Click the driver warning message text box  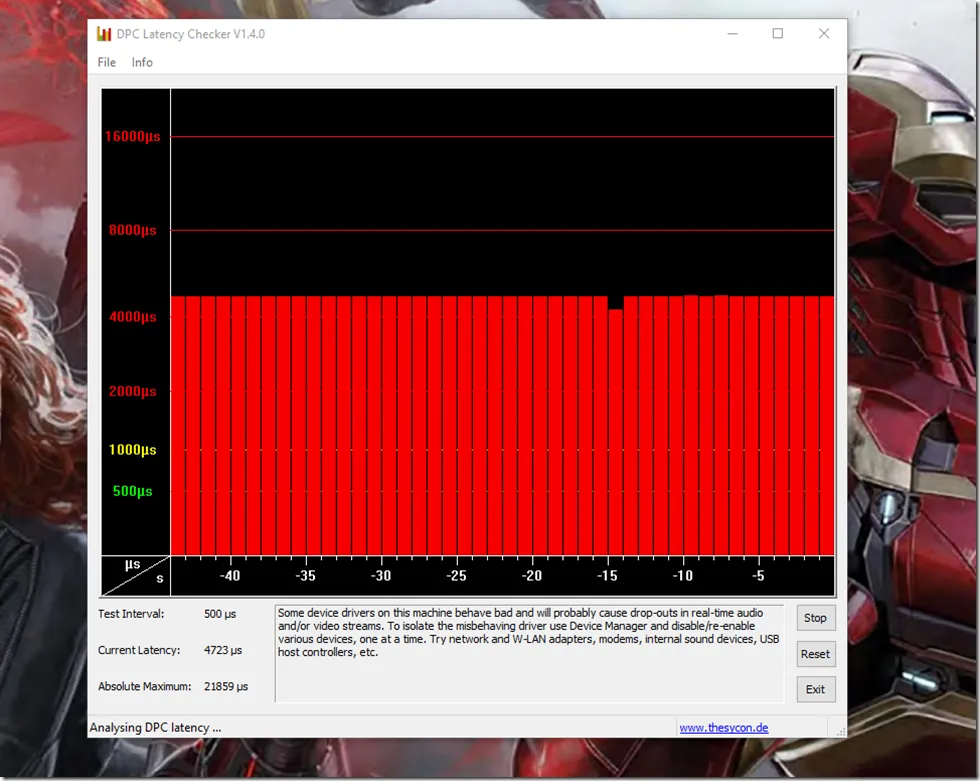click(529, 654)
